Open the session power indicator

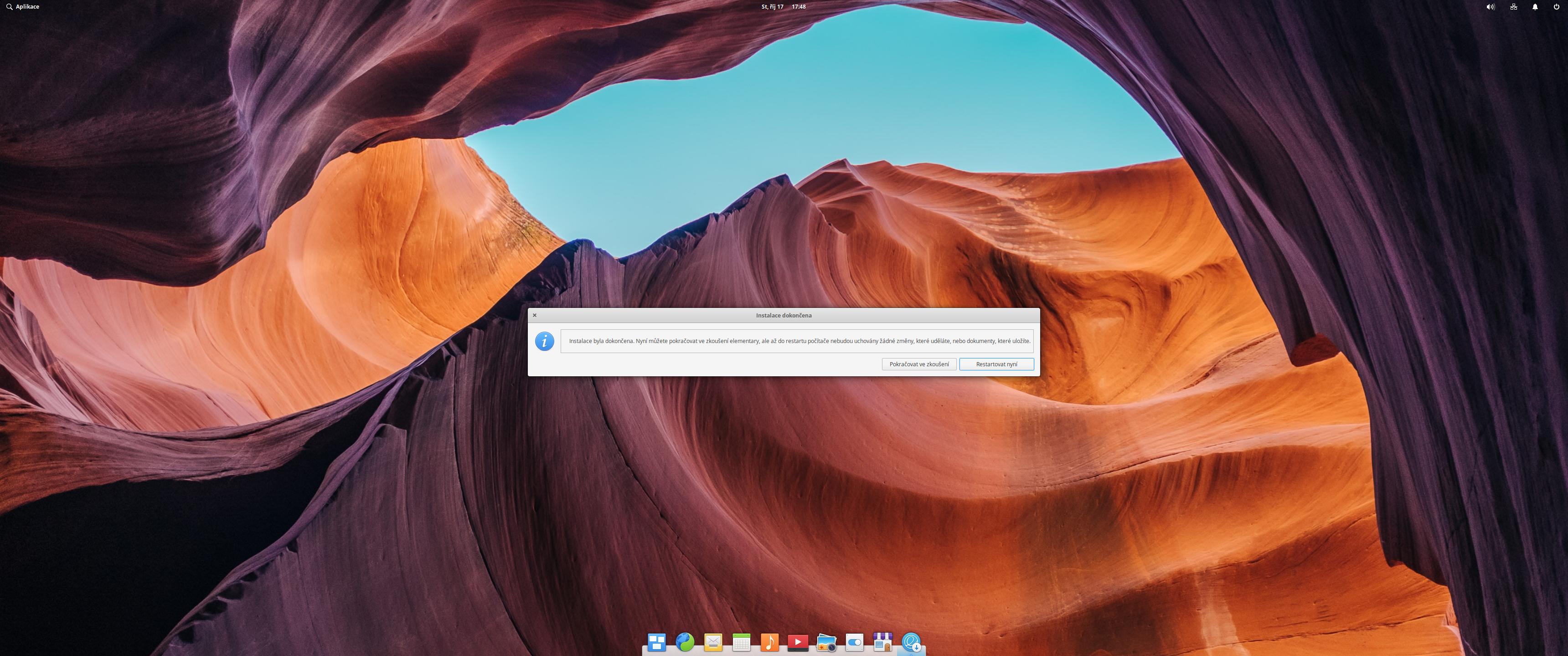click(x=1557, y=7)
